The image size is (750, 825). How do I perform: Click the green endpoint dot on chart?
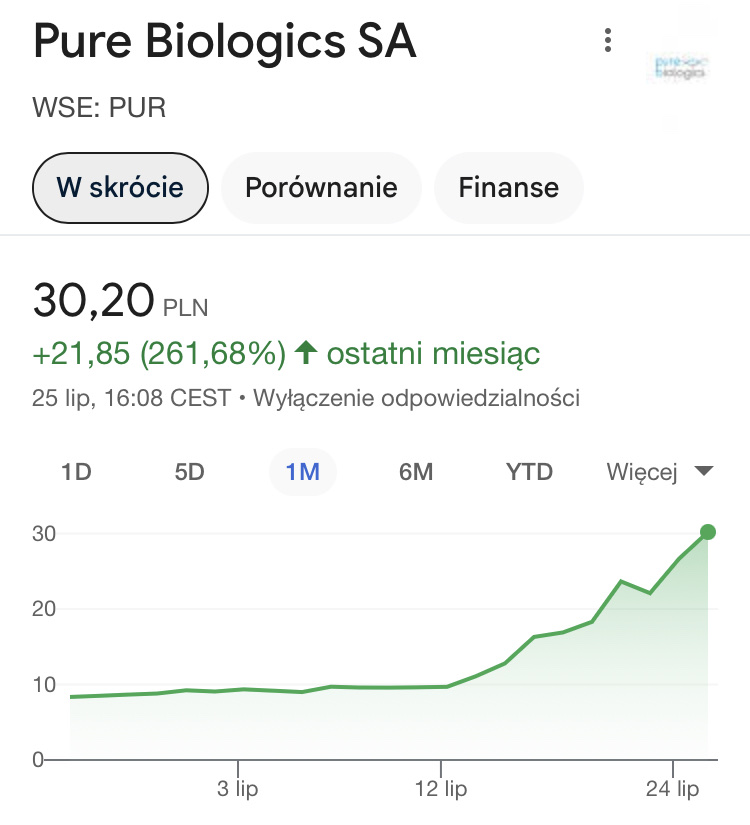pos(707,532)
